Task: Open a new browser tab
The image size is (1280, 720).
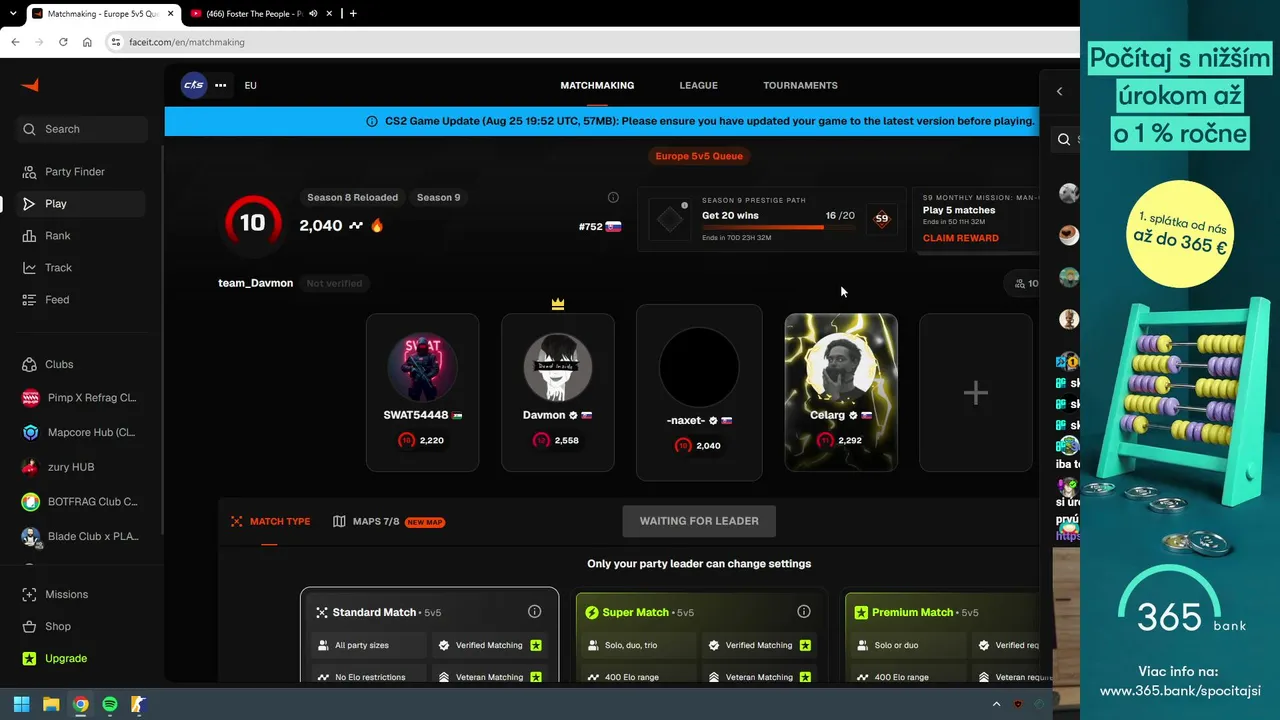Action: tap(353, 14)
